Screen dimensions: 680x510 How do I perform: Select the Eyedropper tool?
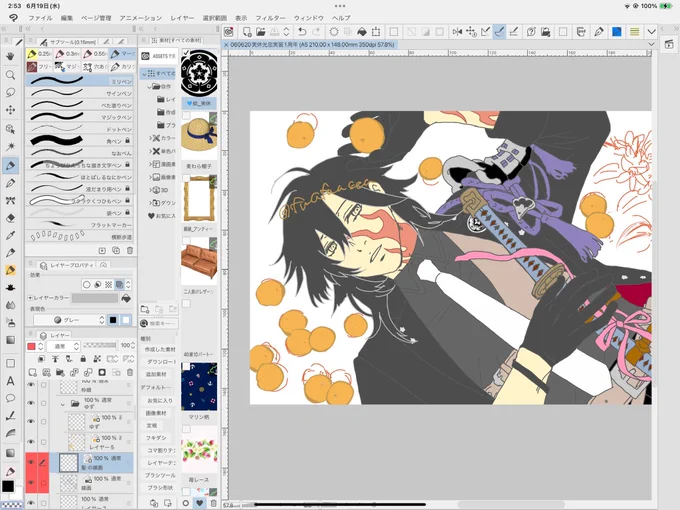click(10, 235)
